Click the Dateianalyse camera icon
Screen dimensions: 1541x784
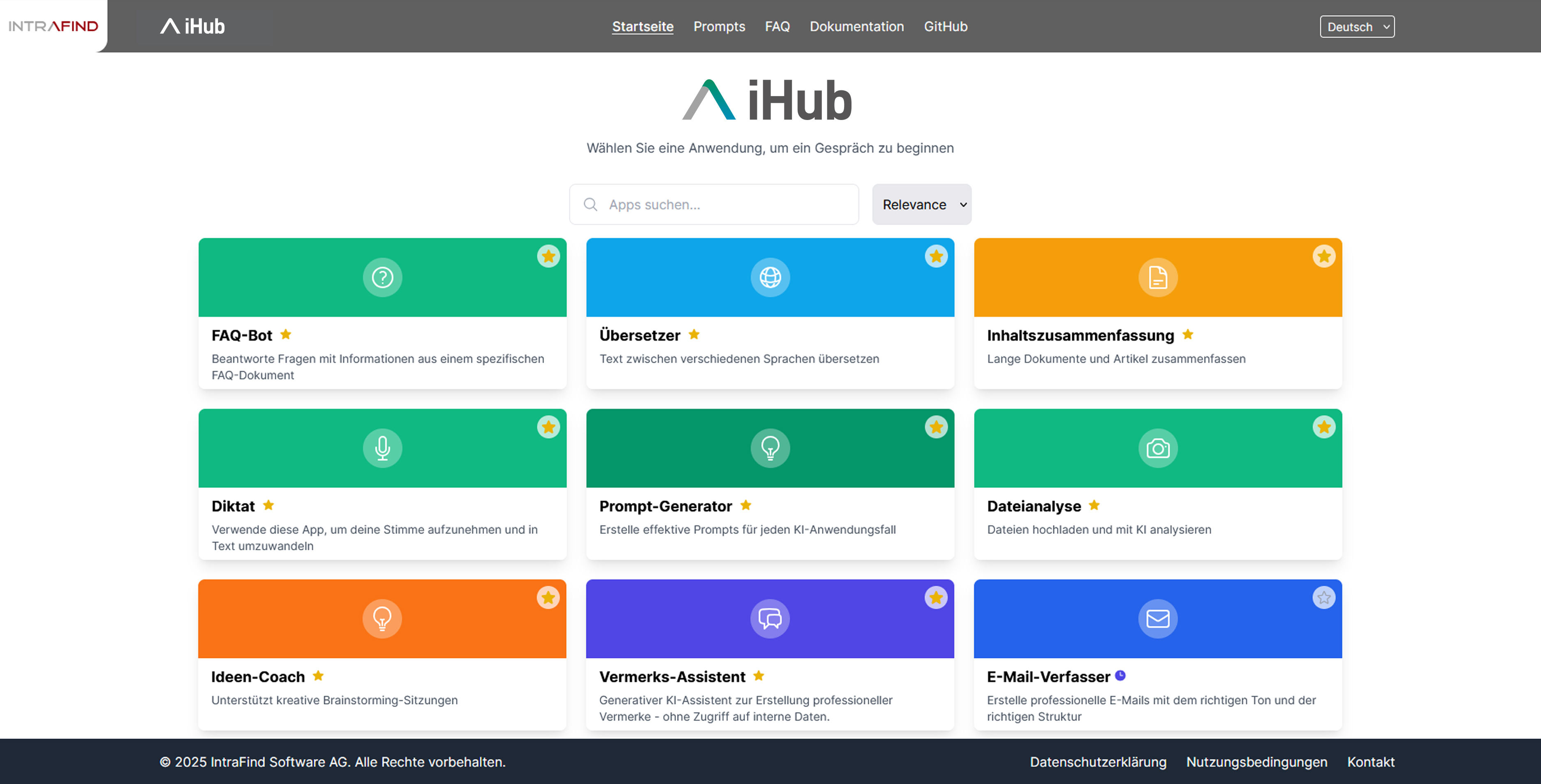pyautogui.click(x=1157, y=448)
